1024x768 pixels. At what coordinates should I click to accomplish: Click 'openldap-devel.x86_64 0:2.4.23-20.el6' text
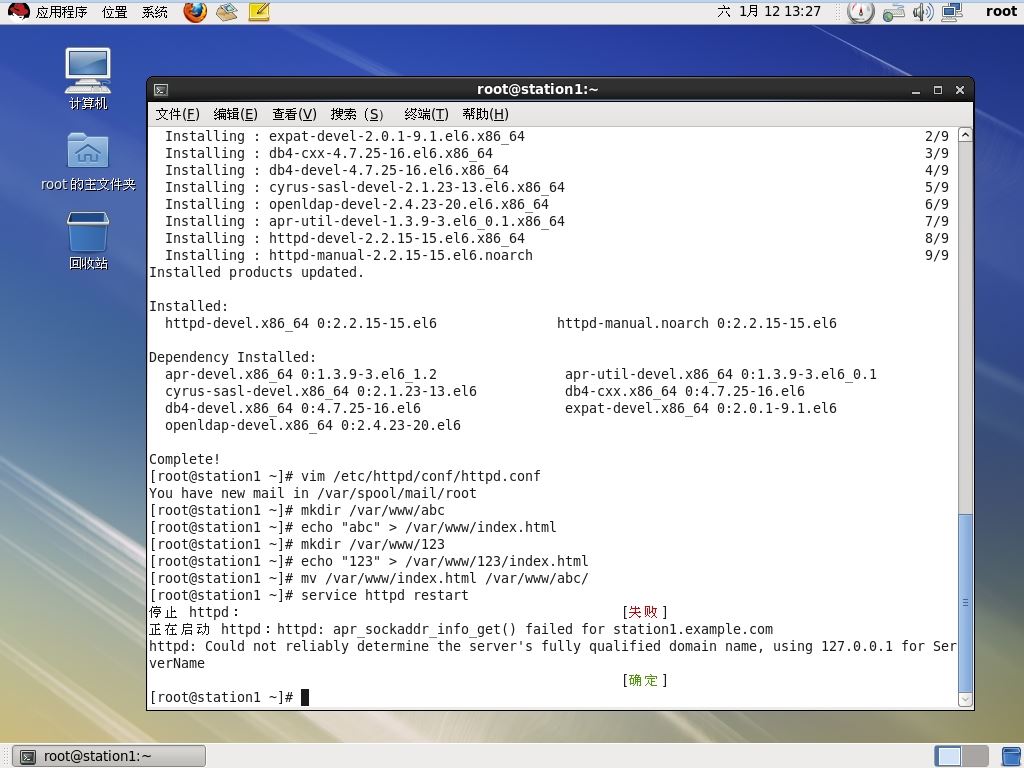tap(313, 425)
